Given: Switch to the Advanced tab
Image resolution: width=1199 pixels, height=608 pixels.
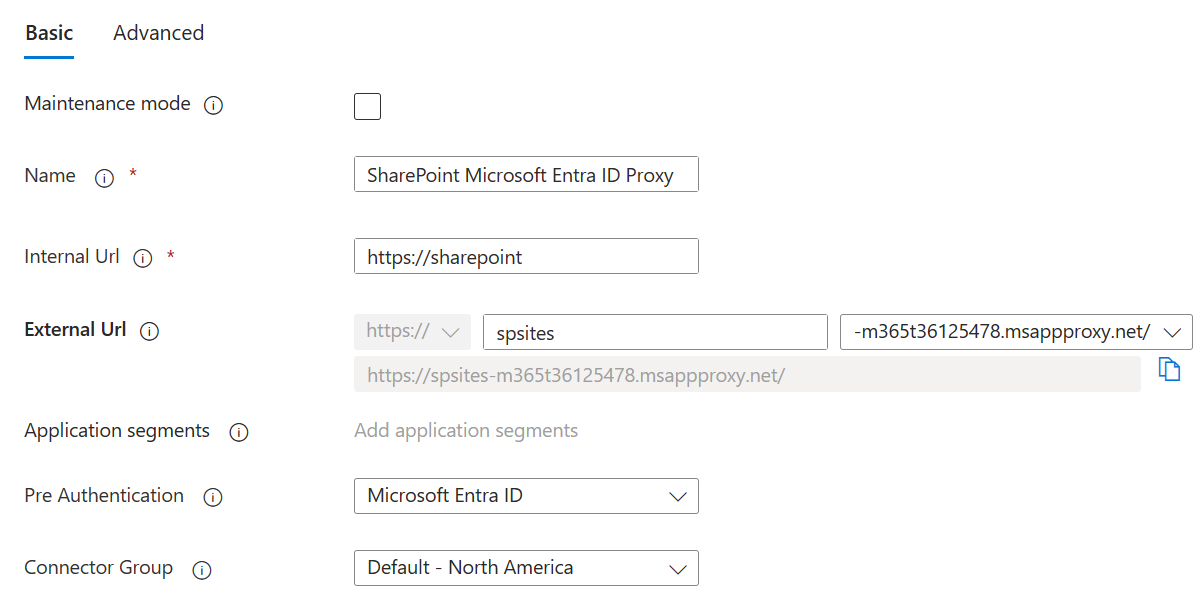Looking at the screenshot, I should point(158,33).
